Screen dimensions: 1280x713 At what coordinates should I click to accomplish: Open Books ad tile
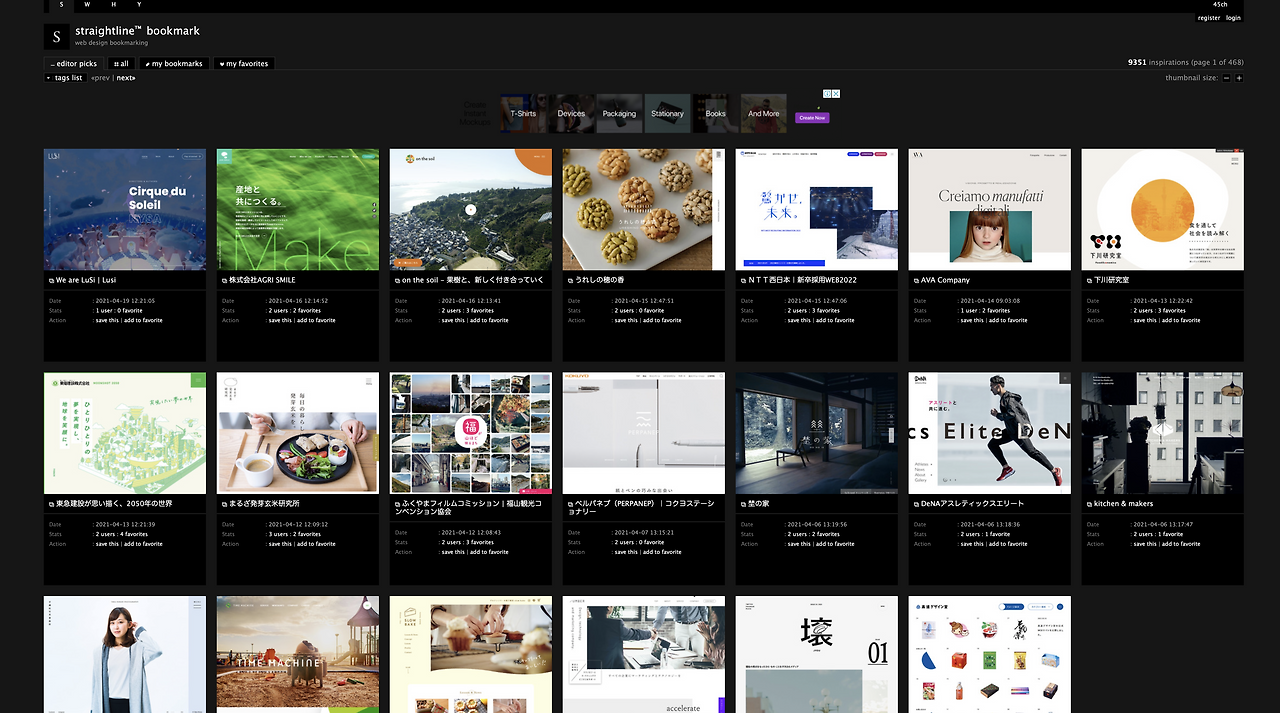(x=716, y=114)
